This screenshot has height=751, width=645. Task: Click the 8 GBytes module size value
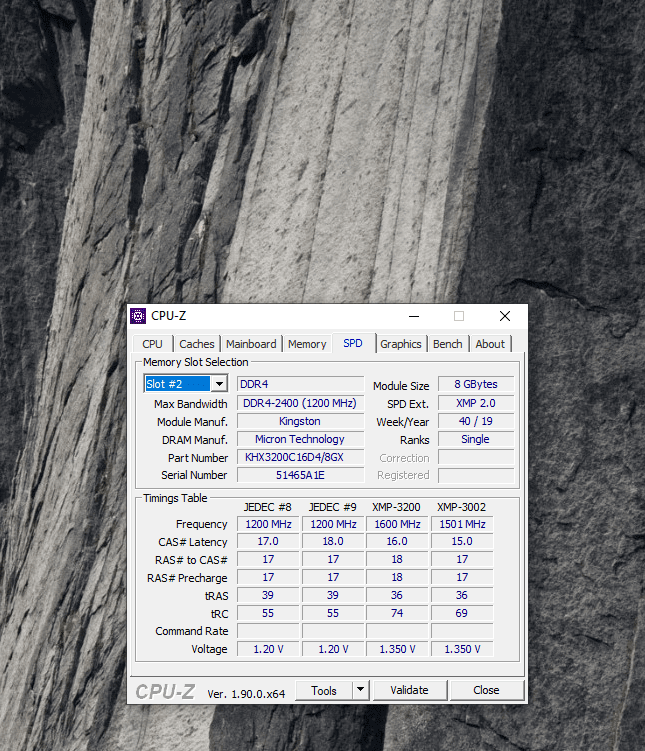coord(476,384)
